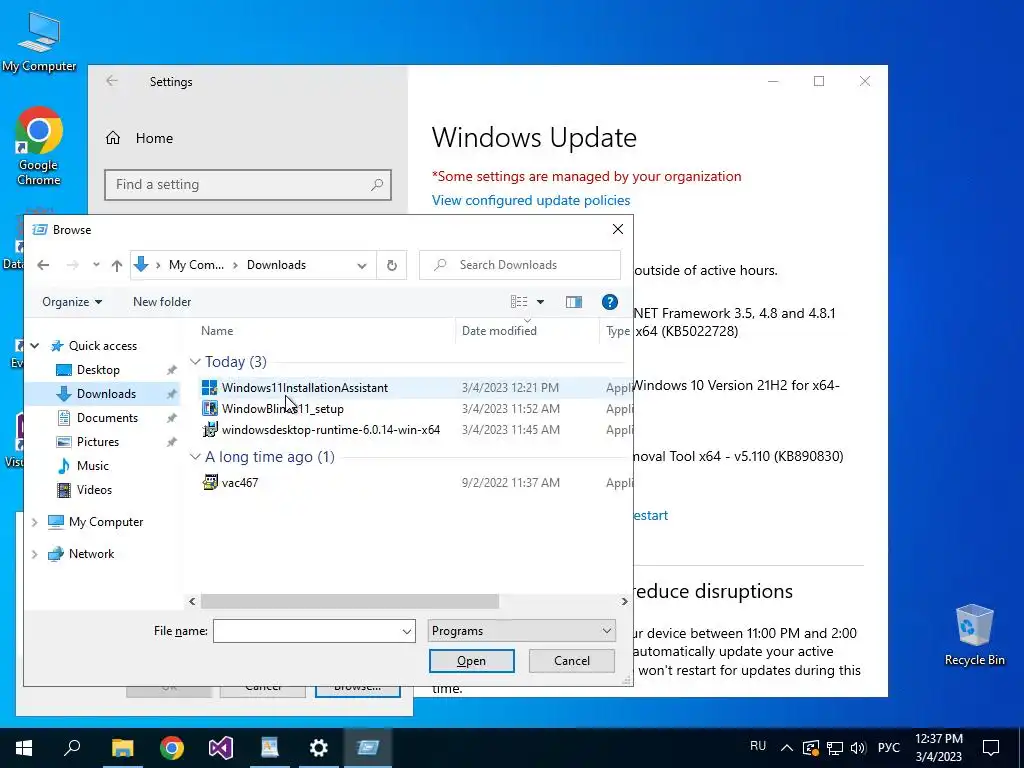Click the Forward arrow in Browse dialog
Image resolution: width=1024 pixels, height=768 pixels.
(72, 265)
